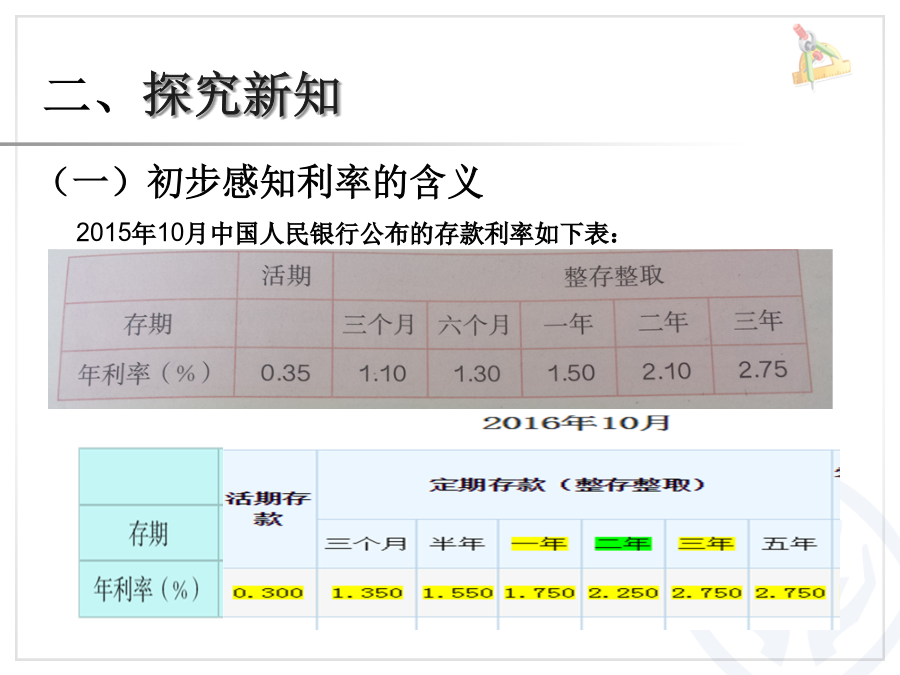Click 三年 cell in 2015 table
The height and width of the screenshot is (675, 900).
(758, 320)
